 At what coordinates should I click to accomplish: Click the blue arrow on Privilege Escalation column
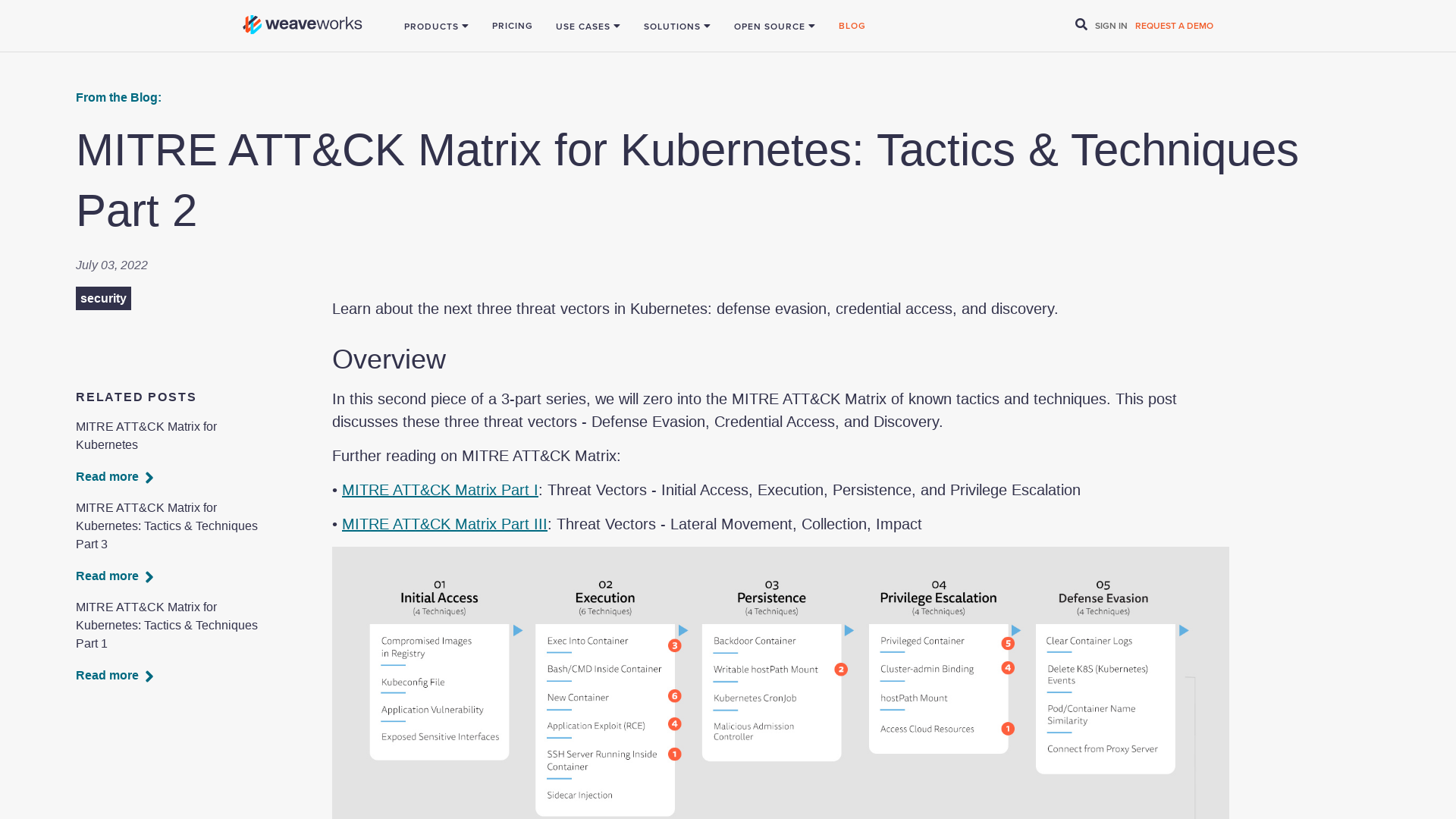pyautogui.click(x=1016, y=630)
